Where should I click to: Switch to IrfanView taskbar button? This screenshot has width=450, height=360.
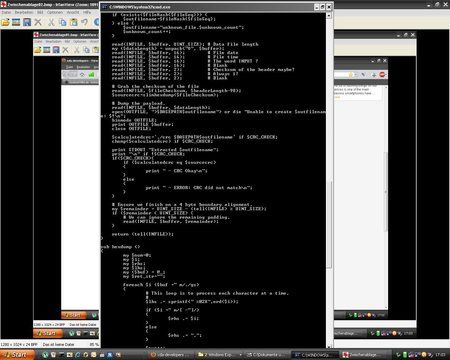coord(363,355)
